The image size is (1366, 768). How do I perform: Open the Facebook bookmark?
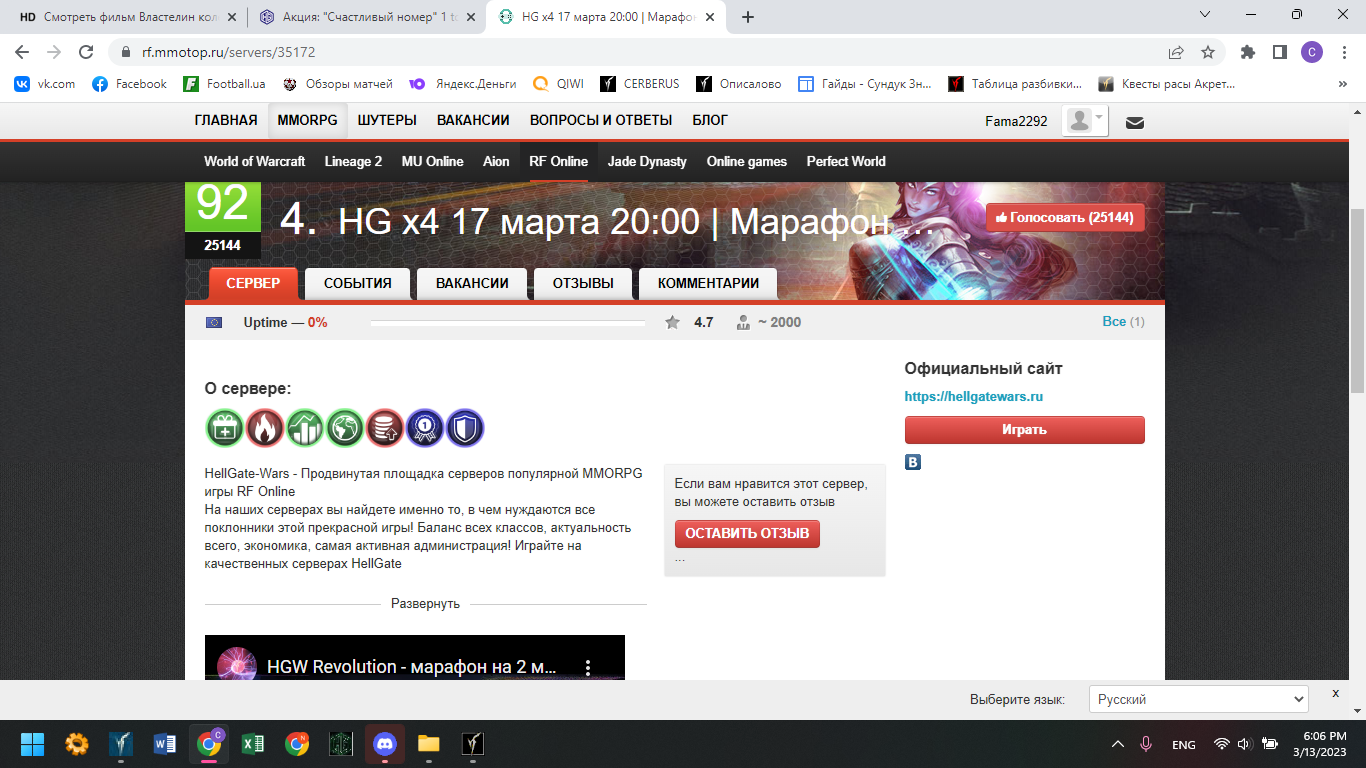coord(129,84)
